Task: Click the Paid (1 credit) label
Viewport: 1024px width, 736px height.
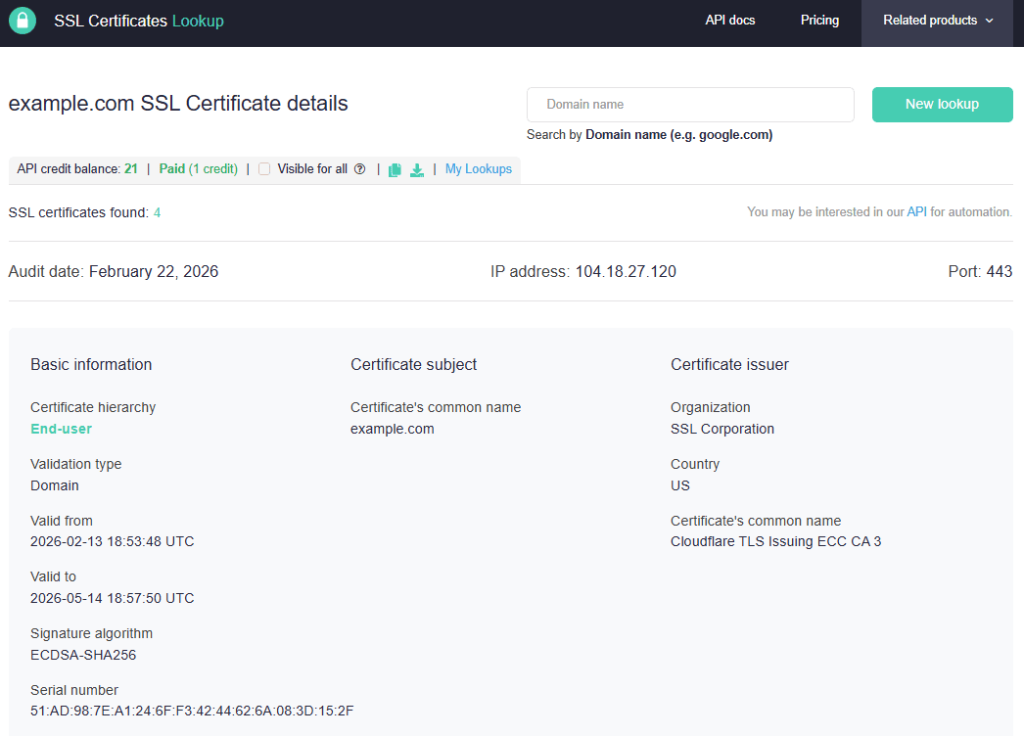Action: tap(197, 169)
